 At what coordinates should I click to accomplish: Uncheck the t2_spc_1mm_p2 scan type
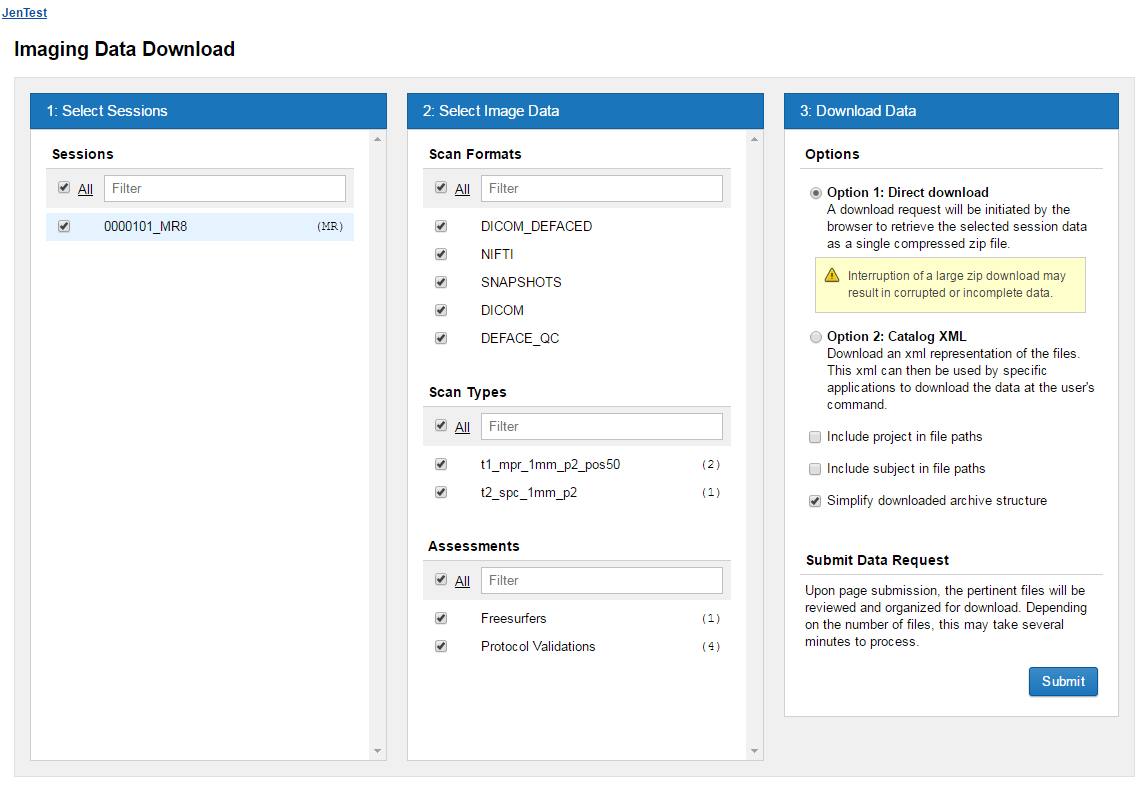click(441, 493)
